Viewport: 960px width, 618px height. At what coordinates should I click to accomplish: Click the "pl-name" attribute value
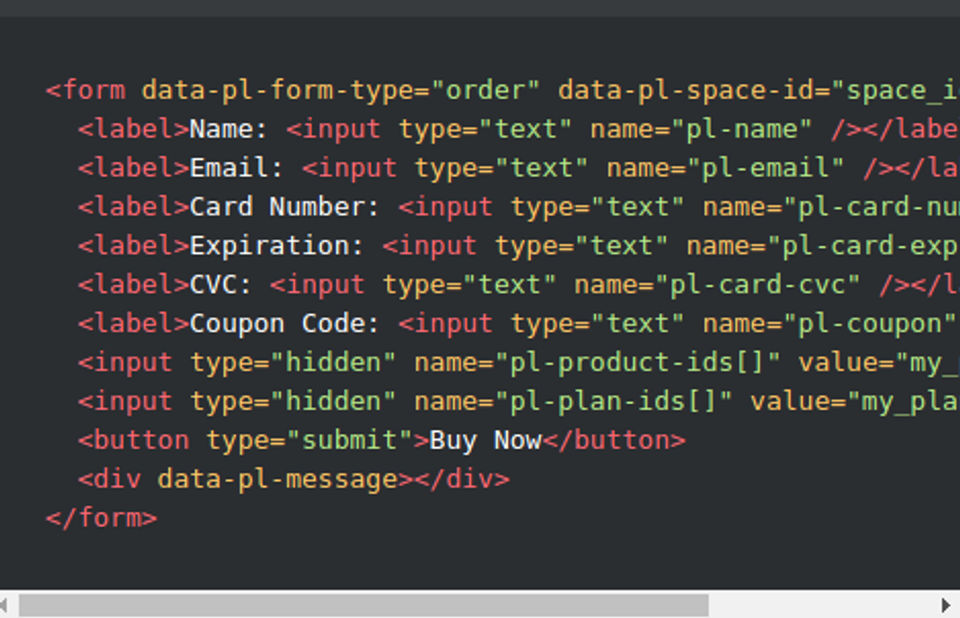(741, 129)
